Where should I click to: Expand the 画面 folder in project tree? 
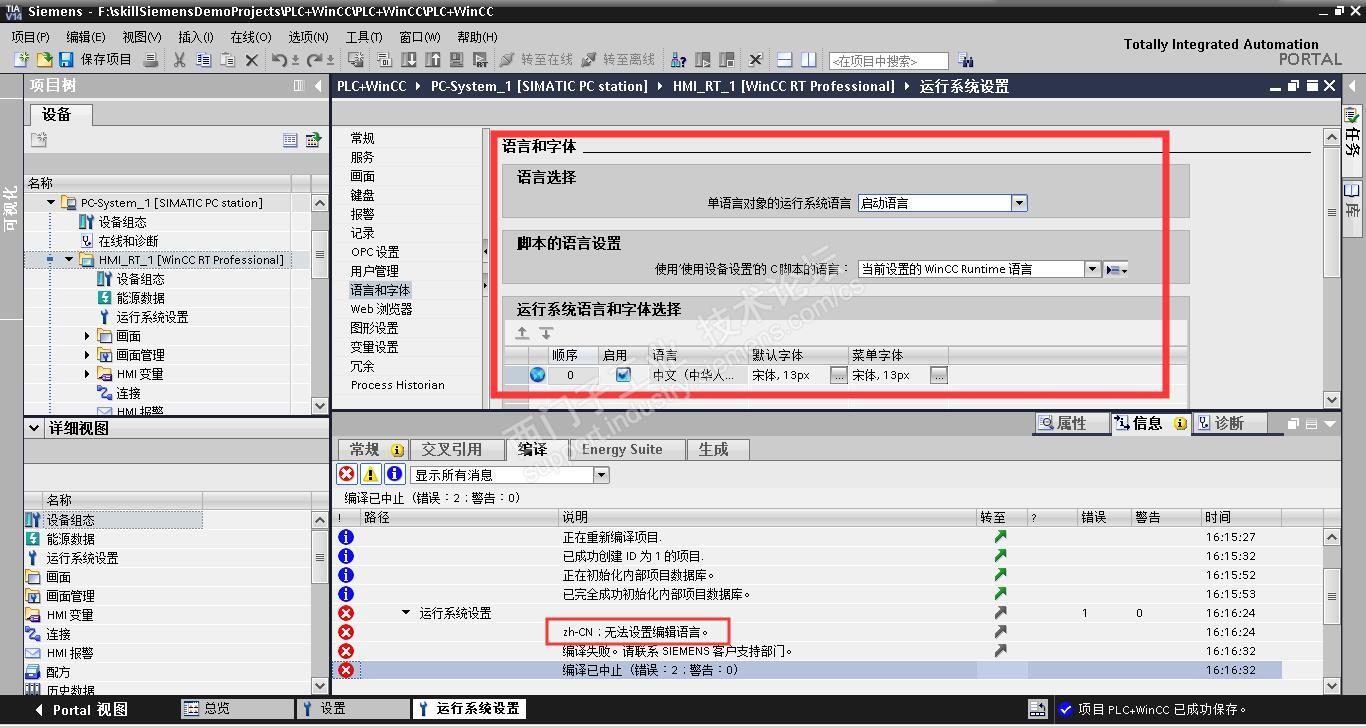88,336
